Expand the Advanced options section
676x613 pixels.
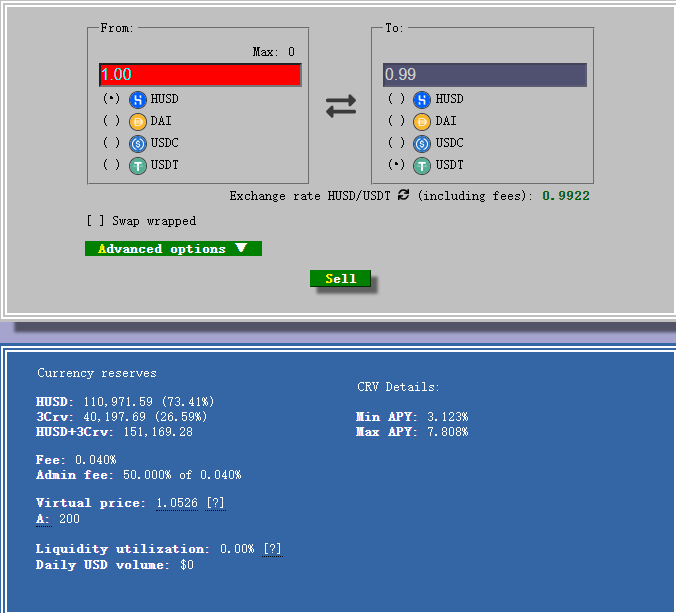click(173, 249)
